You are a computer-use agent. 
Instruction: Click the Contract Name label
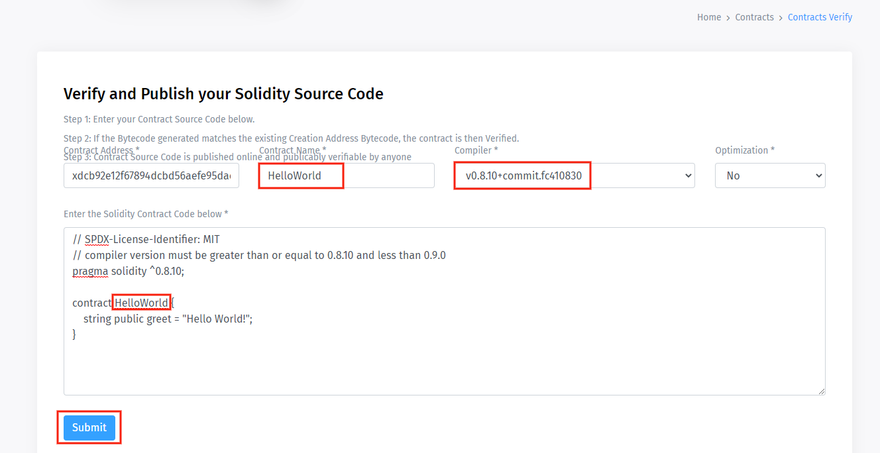[x=292, y=150]
